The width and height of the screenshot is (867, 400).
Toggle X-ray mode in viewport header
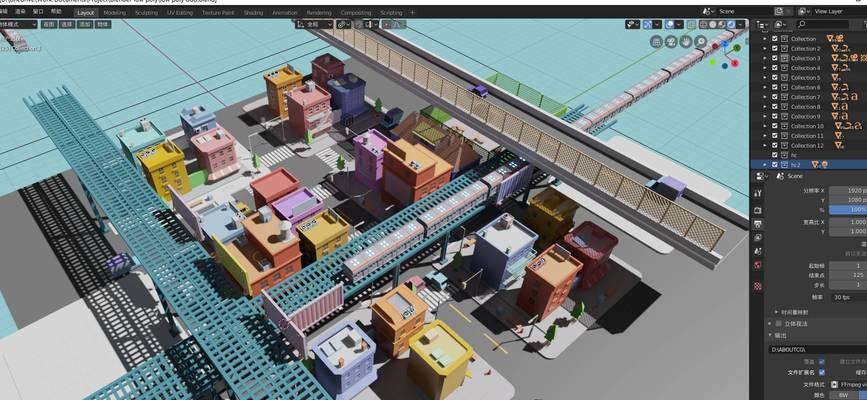pos(691,24)
